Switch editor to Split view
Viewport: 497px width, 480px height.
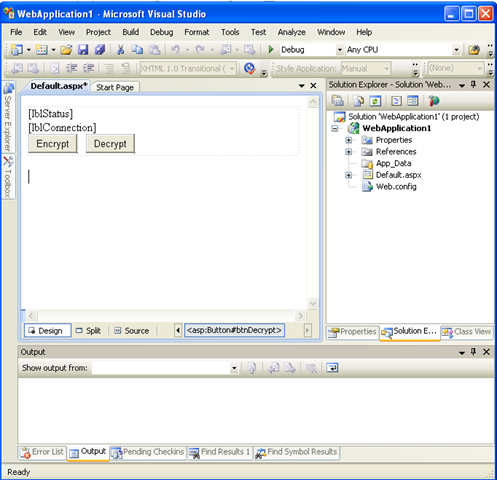[88, 331]
